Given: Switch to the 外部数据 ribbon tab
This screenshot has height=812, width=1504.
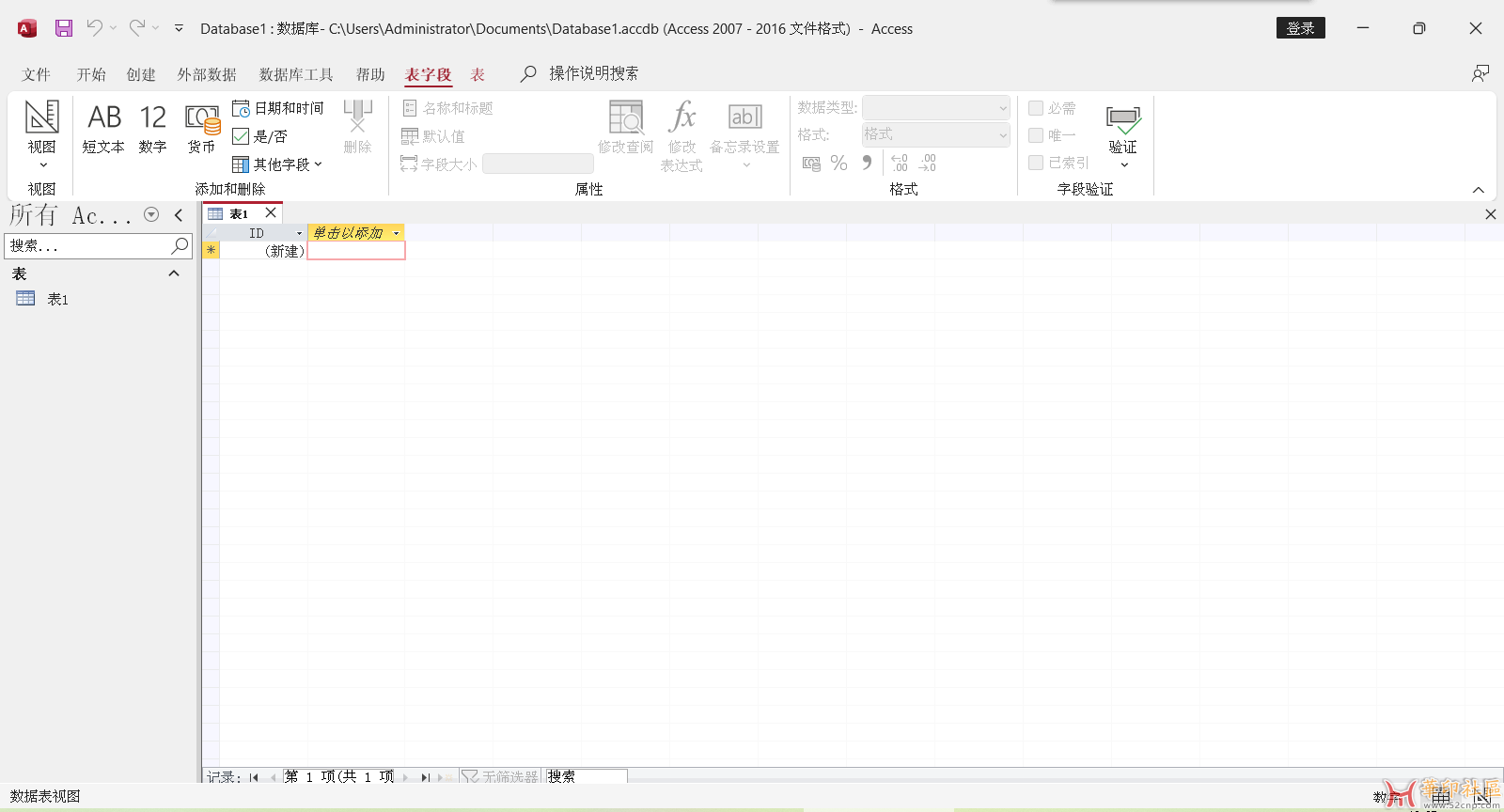Looking at the screenshot, I should pyautogui.click(x=207, y=74).
